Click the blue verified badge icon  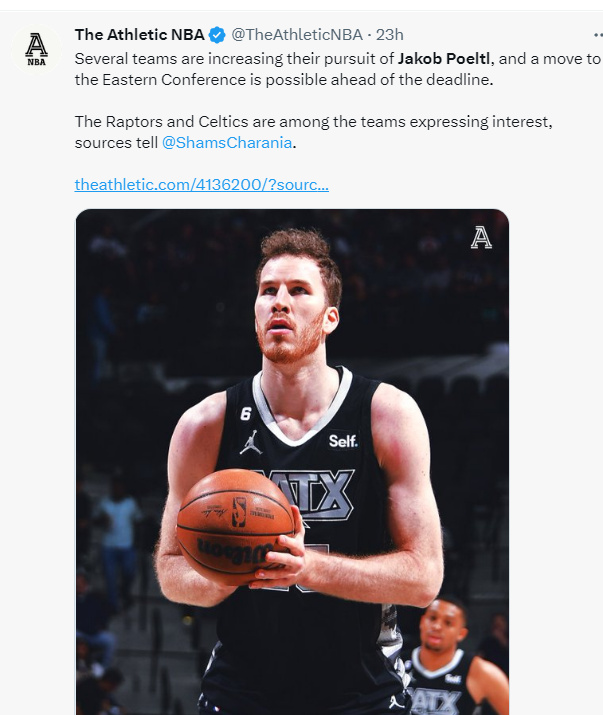tap(217, 35)
